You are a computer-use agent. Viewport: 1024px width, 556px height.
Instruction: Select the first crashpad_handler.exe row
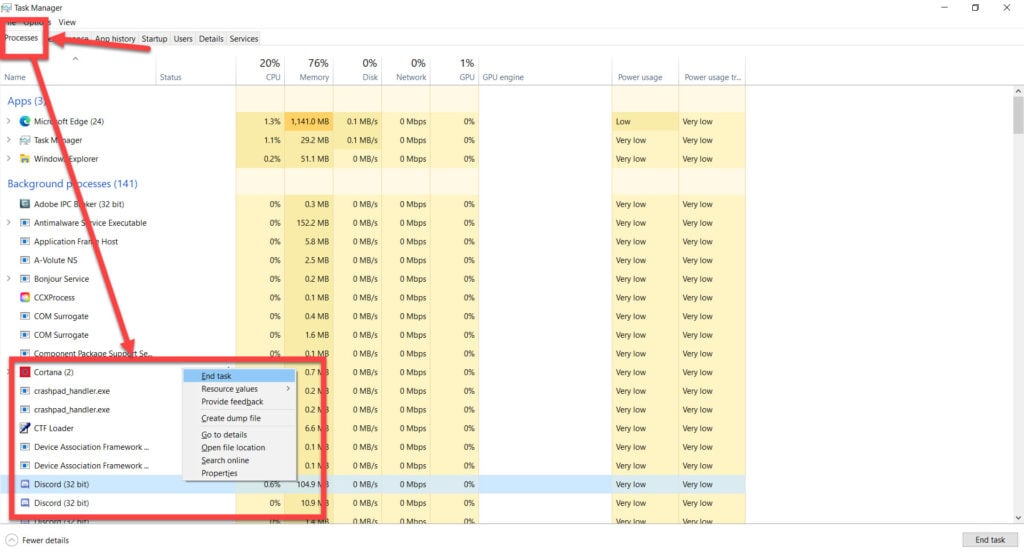tap(372, 391)
